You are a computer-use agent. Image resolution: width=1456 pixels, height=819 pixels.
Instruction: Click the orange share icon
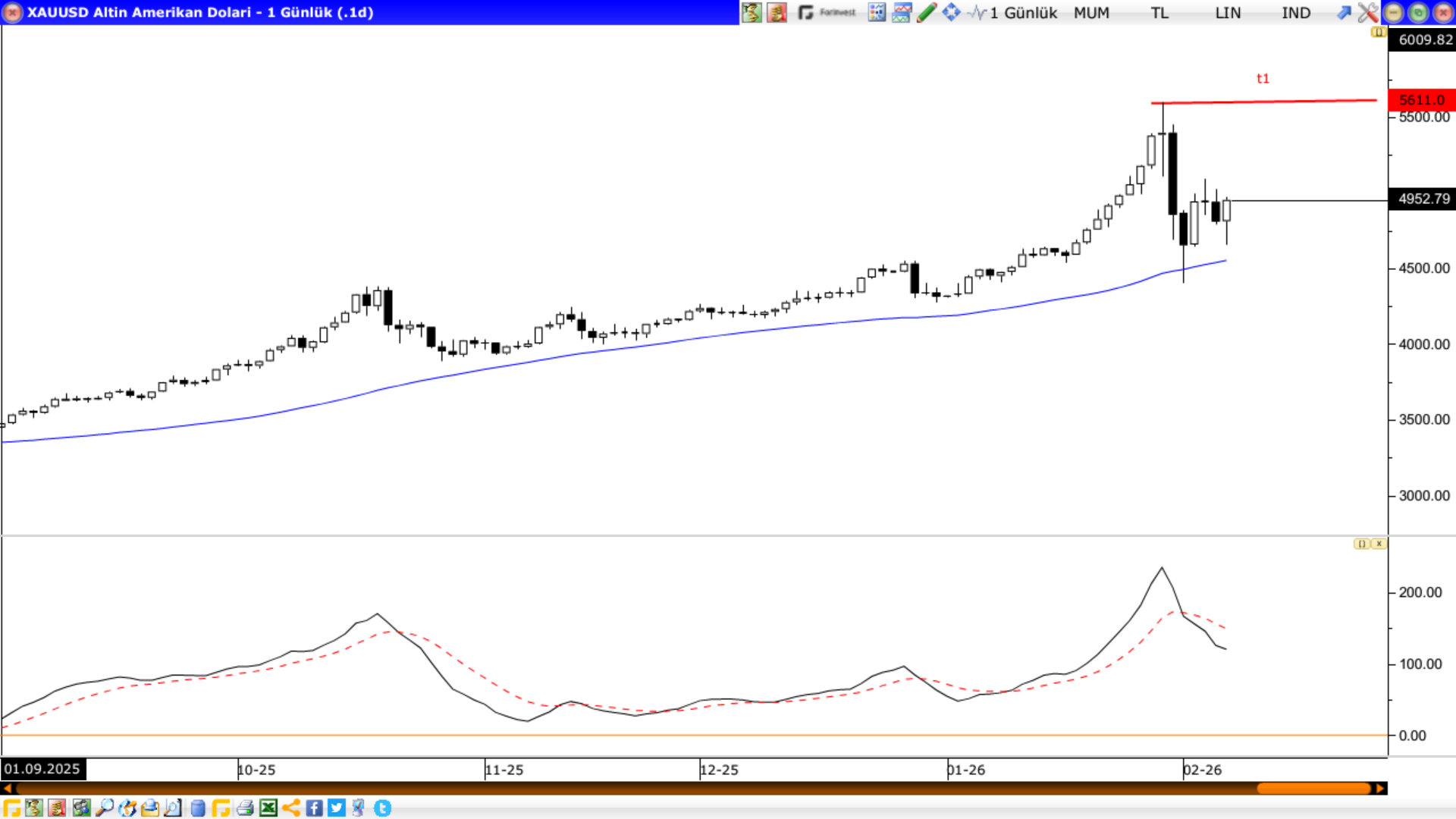[x=291, y=808]
